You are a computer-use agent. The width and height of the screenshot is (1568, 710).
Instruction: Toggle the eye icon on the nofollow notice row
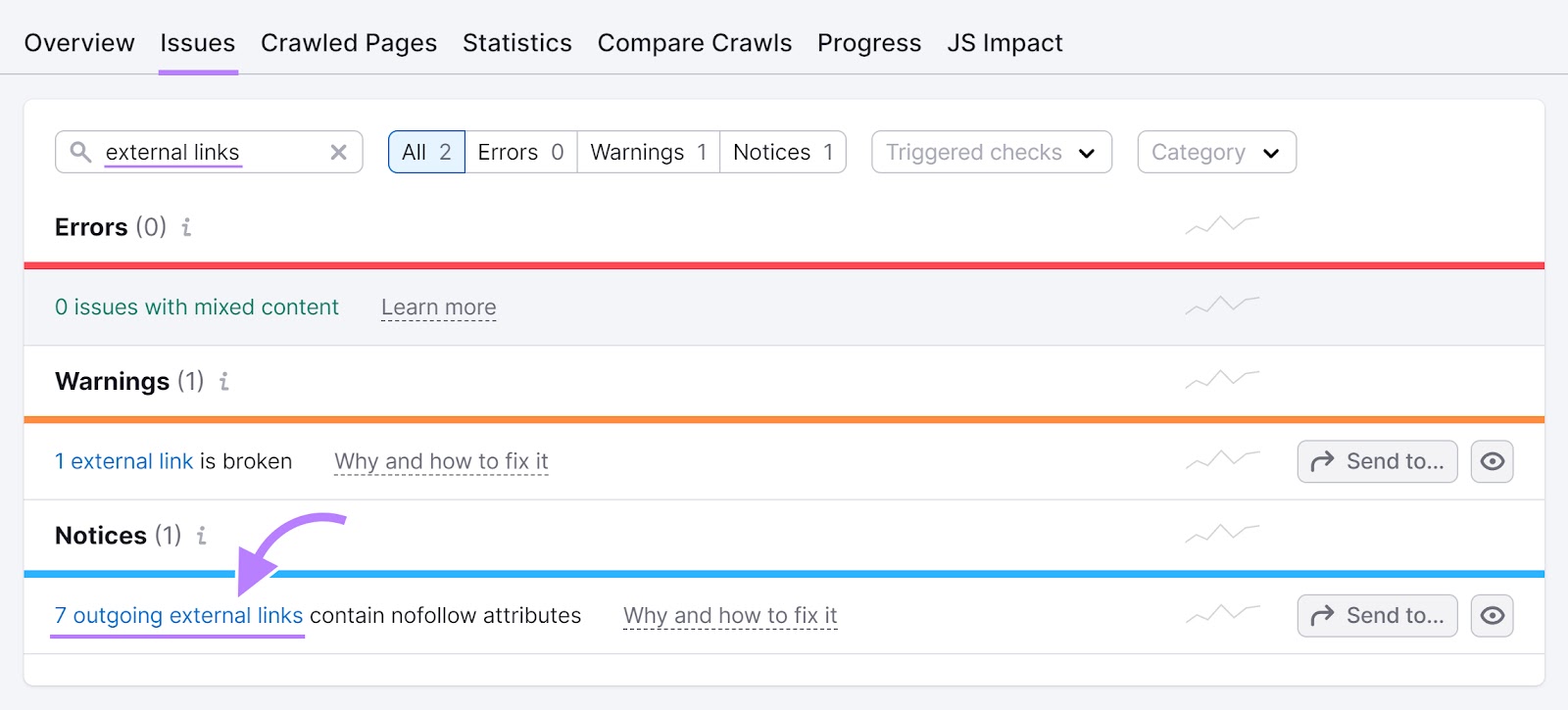(x=1494, y=615)
